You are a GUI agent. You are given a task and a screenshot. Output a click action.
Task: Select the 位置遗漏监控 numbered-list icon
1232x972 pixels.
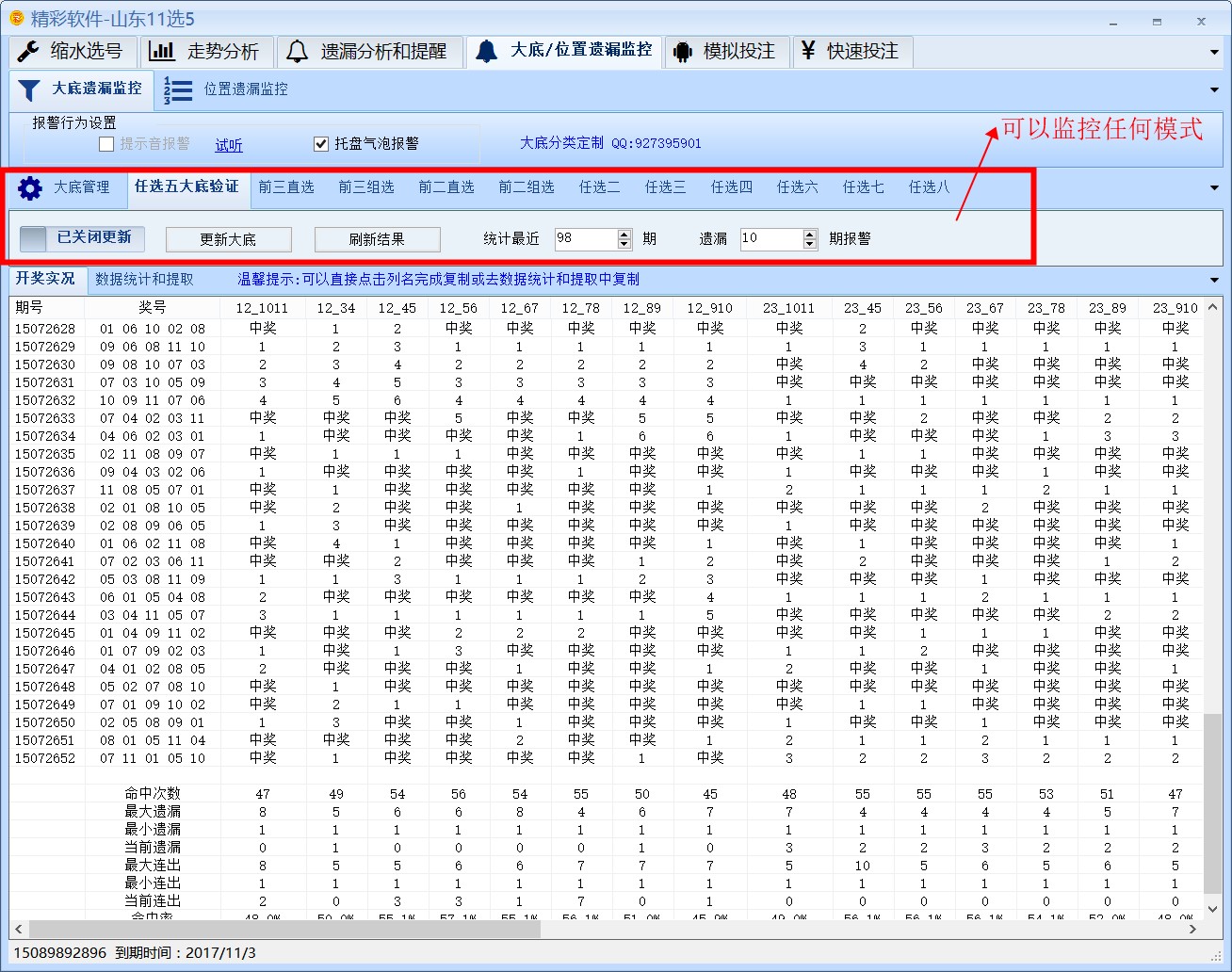177,89
